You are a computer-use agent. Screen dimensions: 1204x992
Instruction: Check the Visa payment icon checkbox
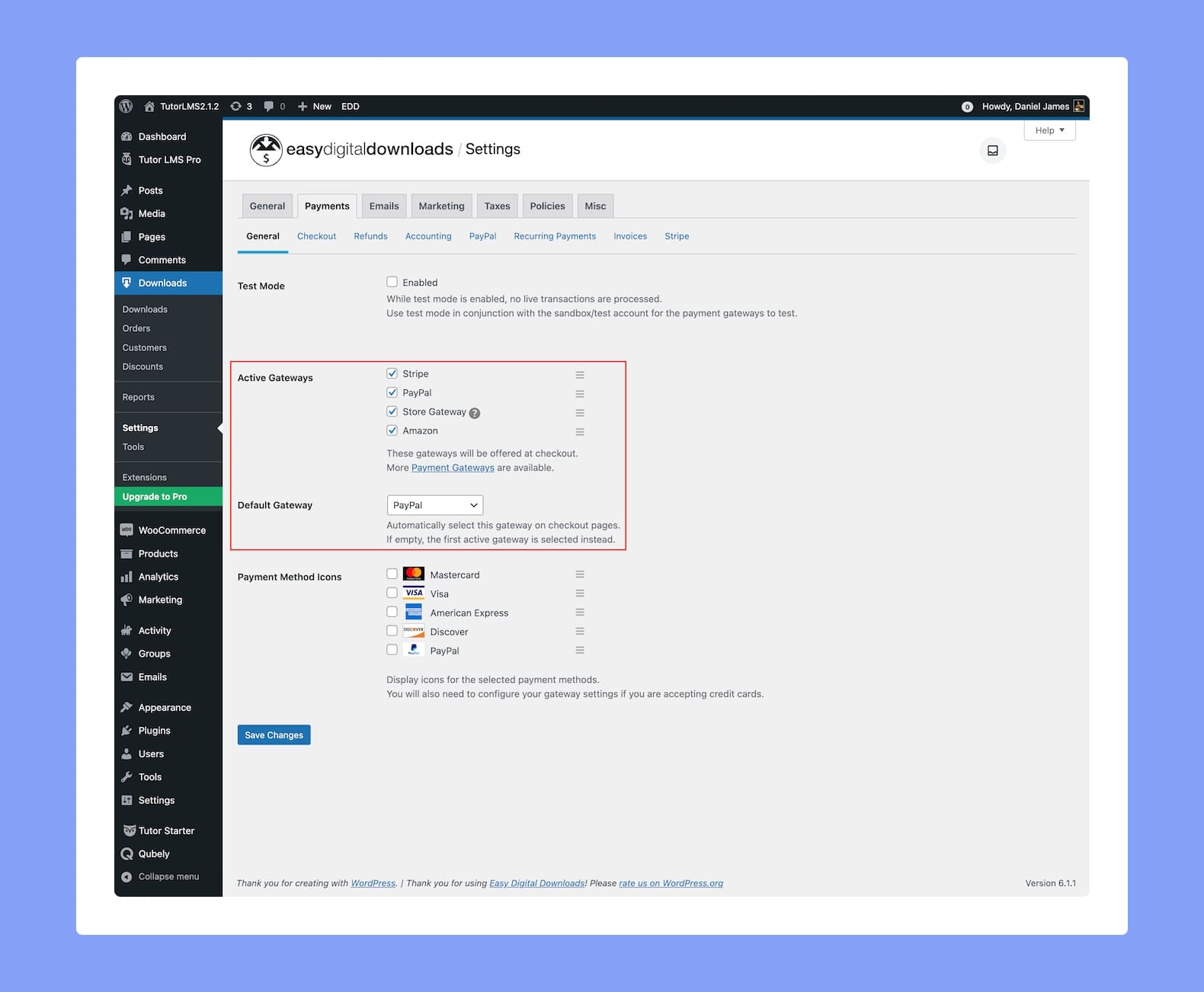392,593
